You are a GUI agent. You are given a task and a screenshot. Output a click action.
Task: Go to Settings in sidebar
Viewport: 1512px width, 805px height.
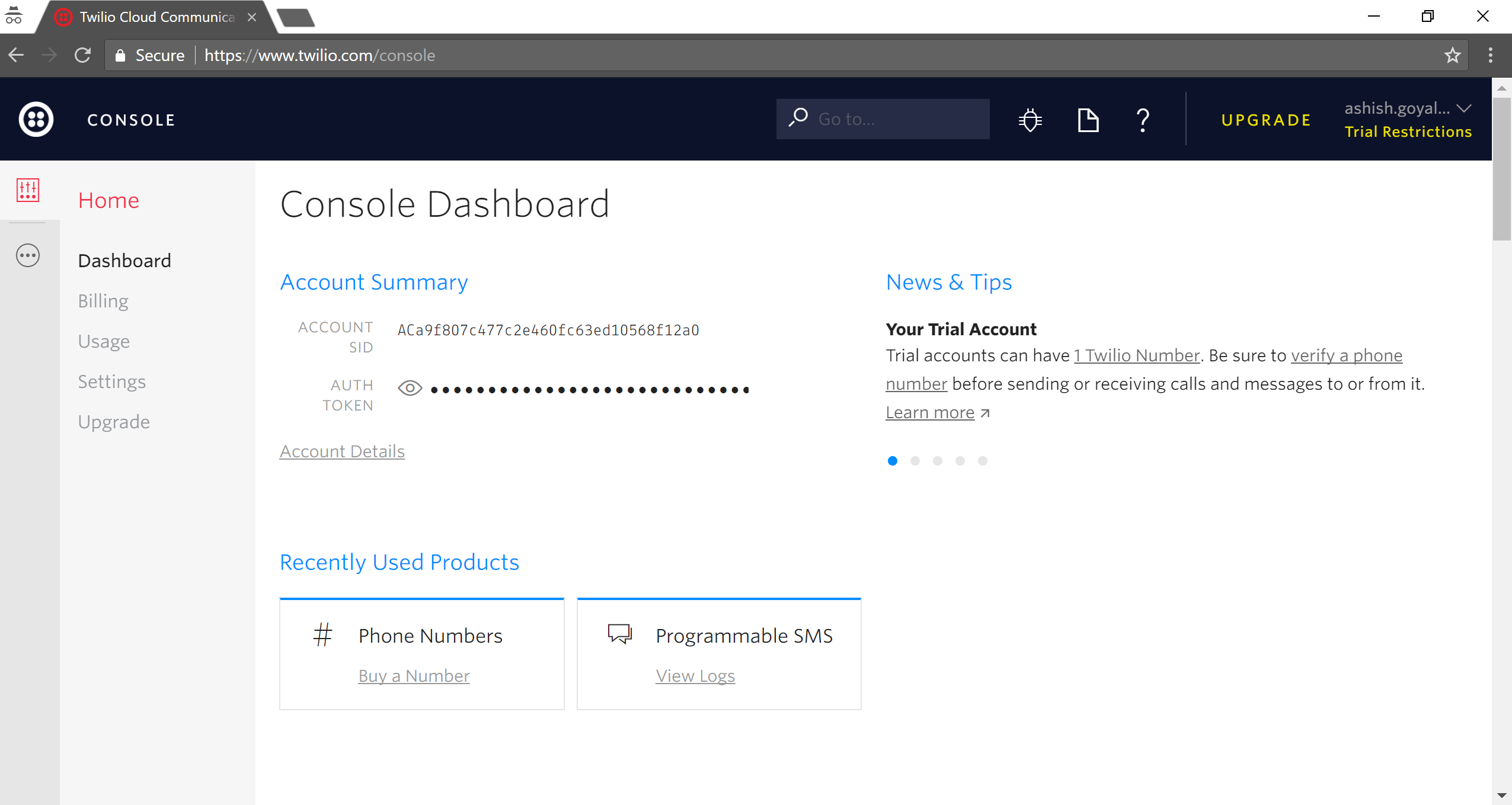[x=111, y=381]
